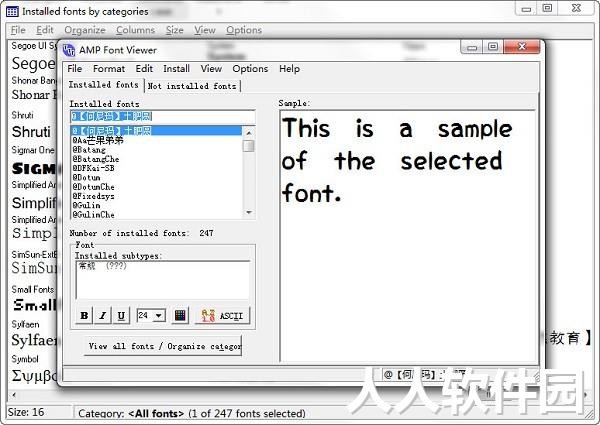This screenshot has width=600, height=425.
Task: Open Columns menu in background window
Action: (x=135, y=30)
